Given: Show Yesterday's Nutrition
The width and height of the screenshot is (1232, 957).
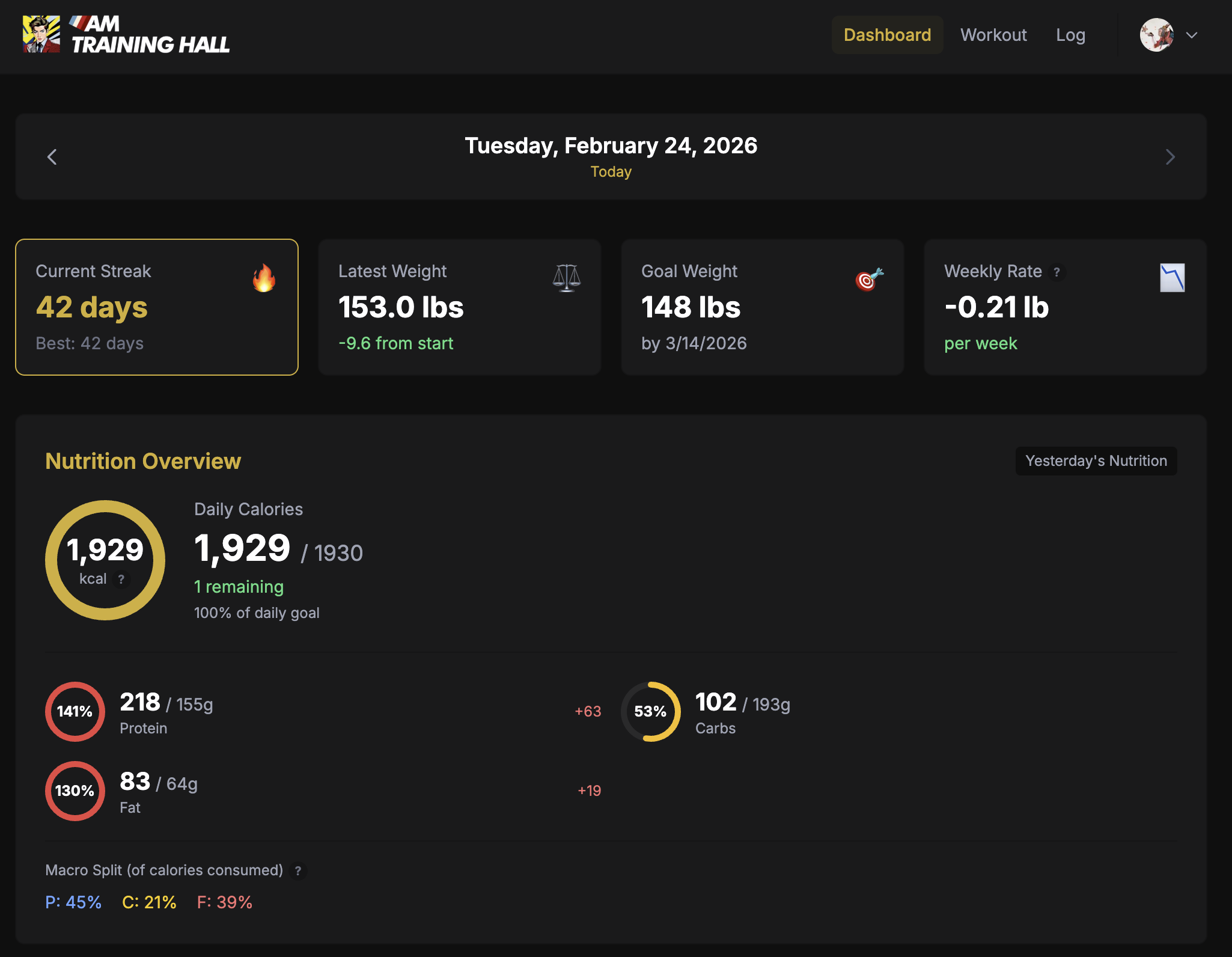Looking at the screenshot, I should 1095,460.
